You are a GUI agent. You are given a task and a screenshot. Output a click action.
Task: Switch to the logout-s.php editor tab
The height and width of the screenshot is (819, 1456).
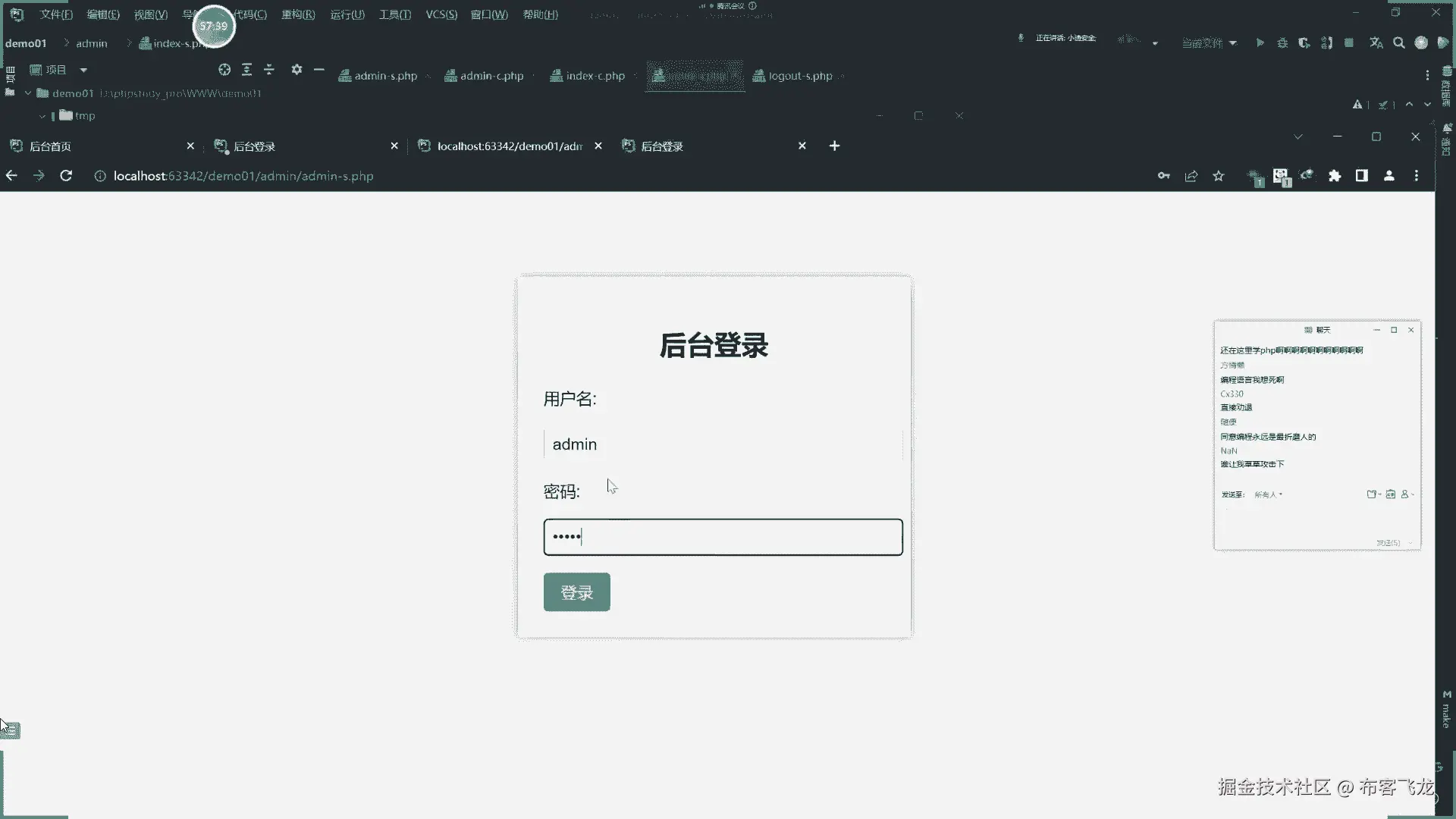pos(799,76)
